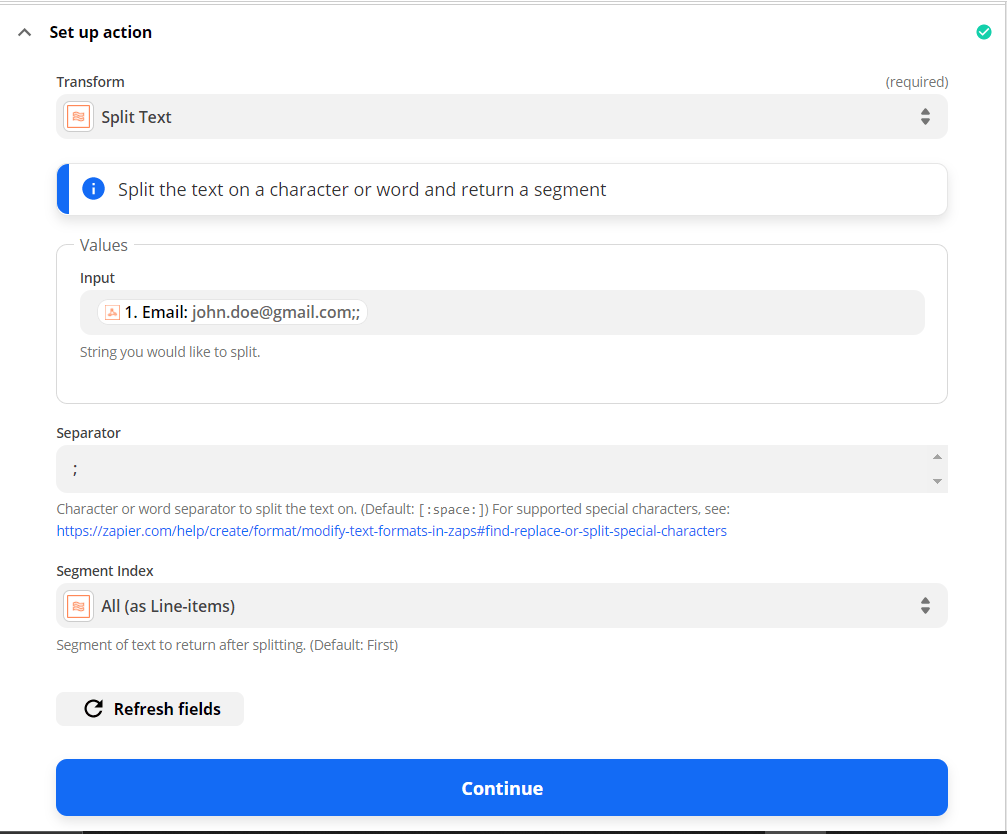The width and height of the screenshot is (1007, 834).
Task: Click the "String you would like to split." hint
Action: [170, 352]
